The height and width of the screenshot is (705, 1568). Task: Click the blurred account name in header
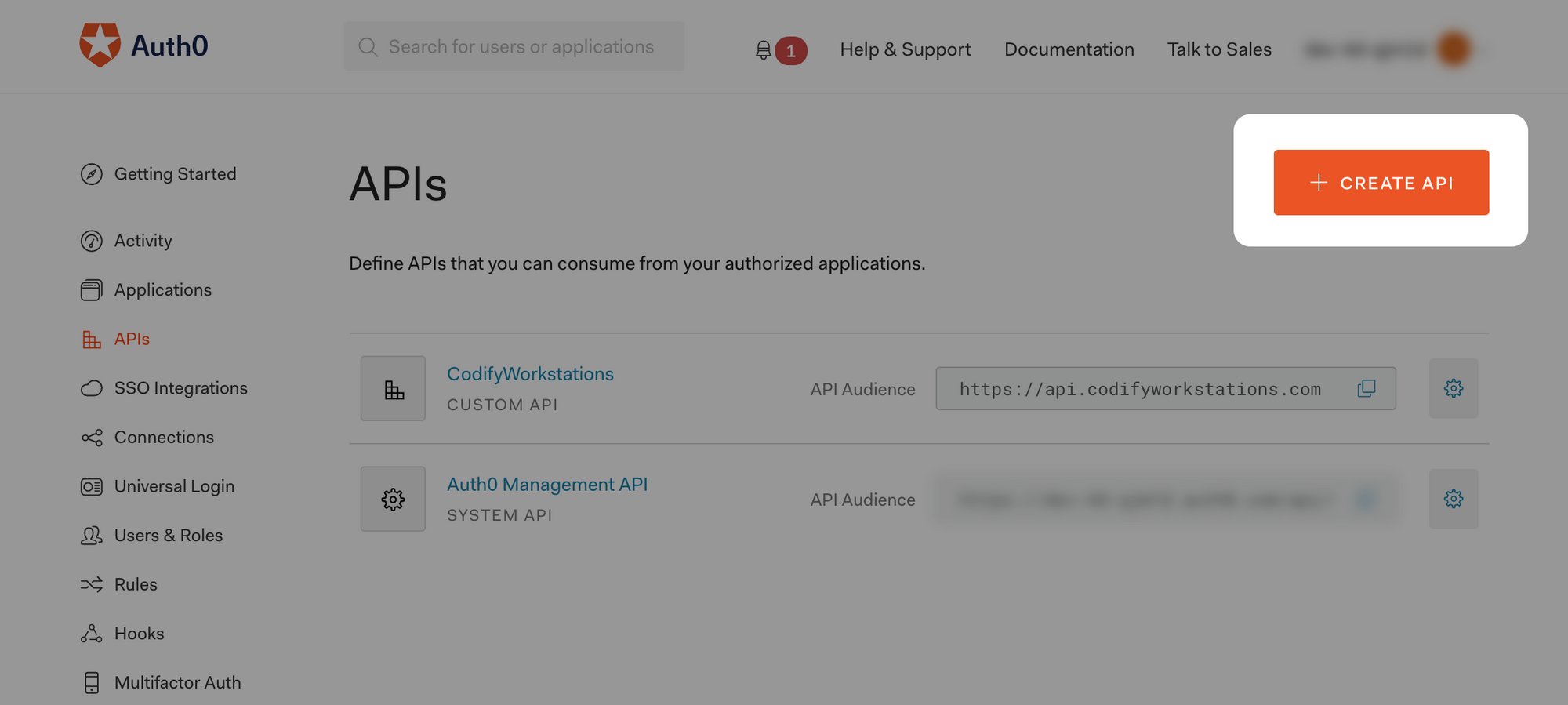(x=1366, y=49)
